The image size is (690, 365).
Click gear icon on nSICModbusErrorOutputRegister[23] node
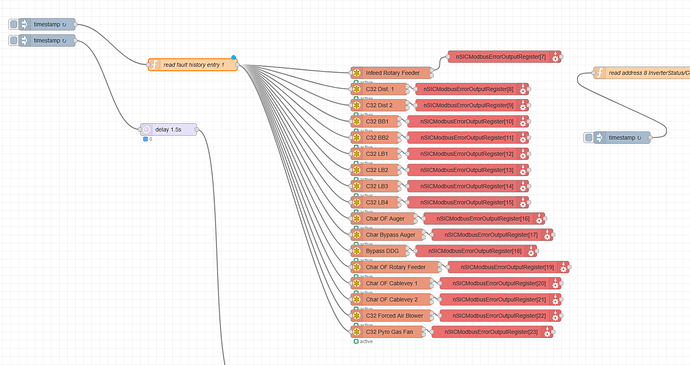(547, 332)
